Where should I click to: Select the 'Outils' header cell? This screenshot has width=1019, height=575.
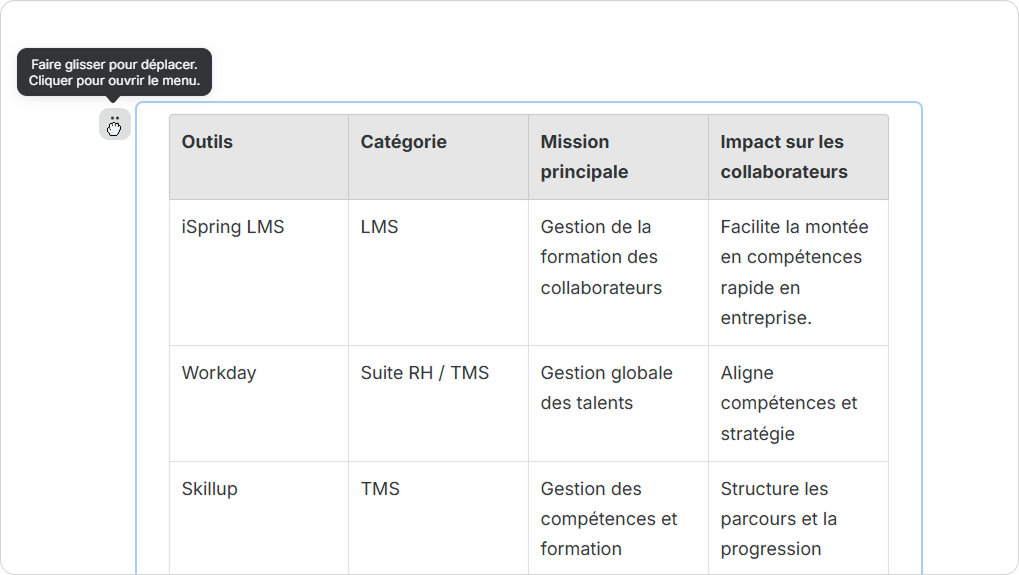[207, 142]
